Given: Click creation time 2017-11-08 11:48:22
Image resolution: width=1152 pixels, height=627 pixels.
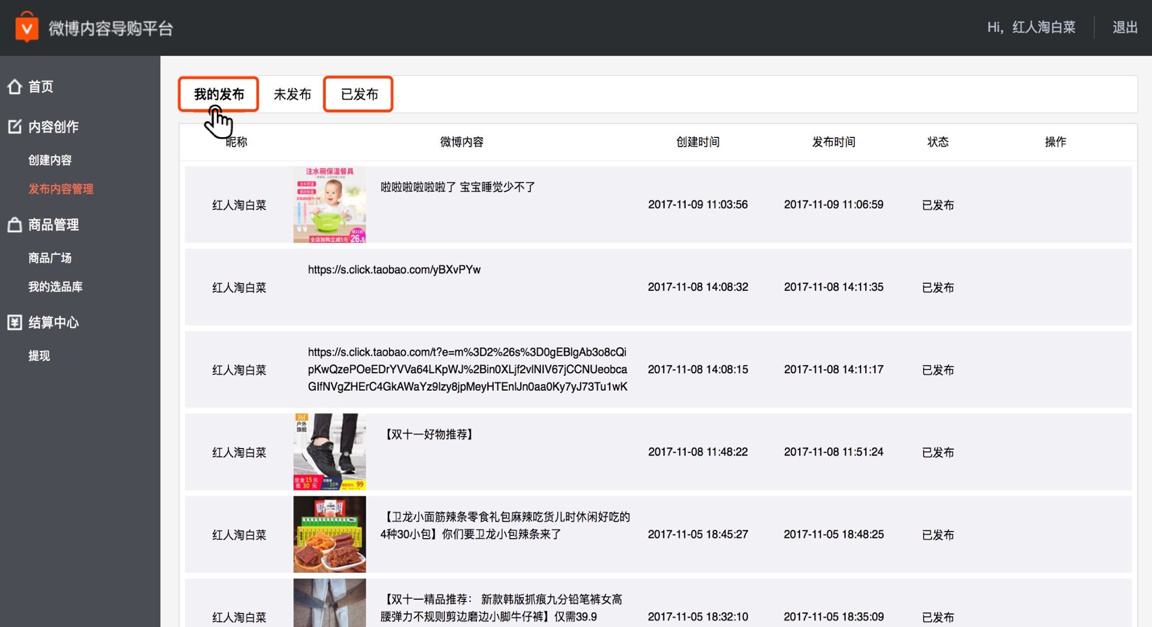Looking at the screenshot, I should tap(697, 451).
